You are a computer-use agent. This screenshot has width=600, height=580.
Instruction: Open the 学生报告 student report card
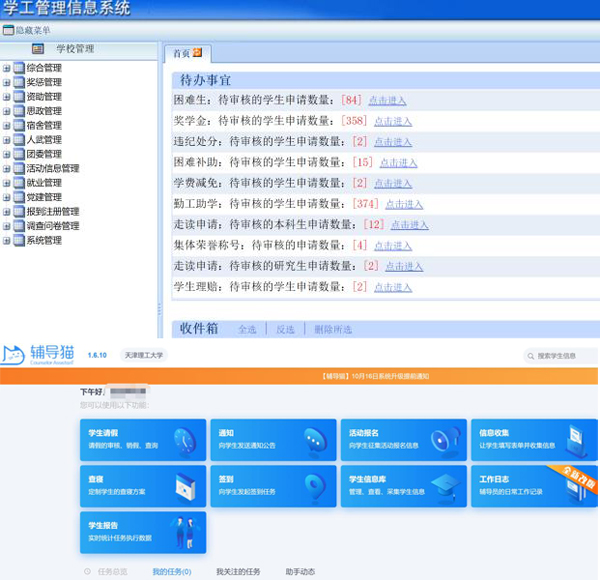click(x=141, y=532)
